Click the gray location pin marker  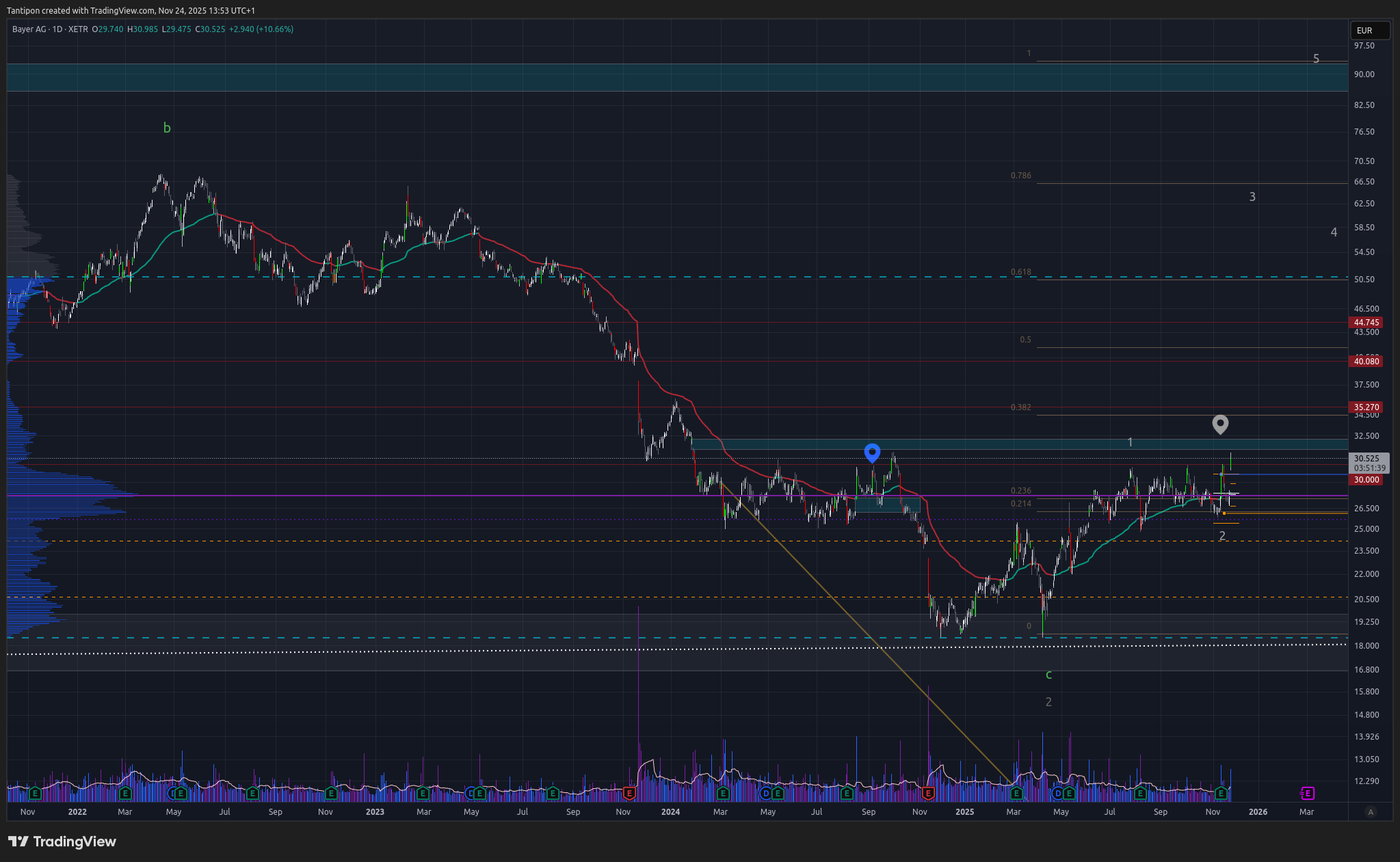pos(1220,423)
